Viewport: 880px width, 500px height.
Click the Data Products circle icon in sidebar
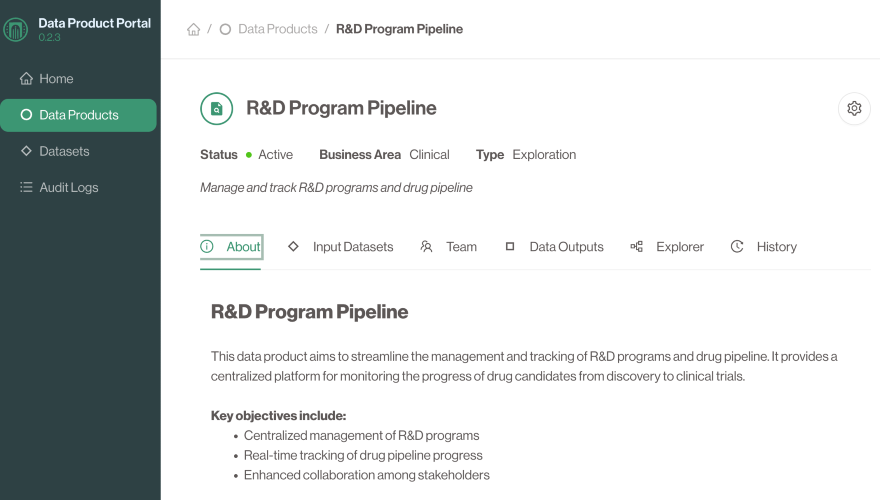tap(26, 115)
